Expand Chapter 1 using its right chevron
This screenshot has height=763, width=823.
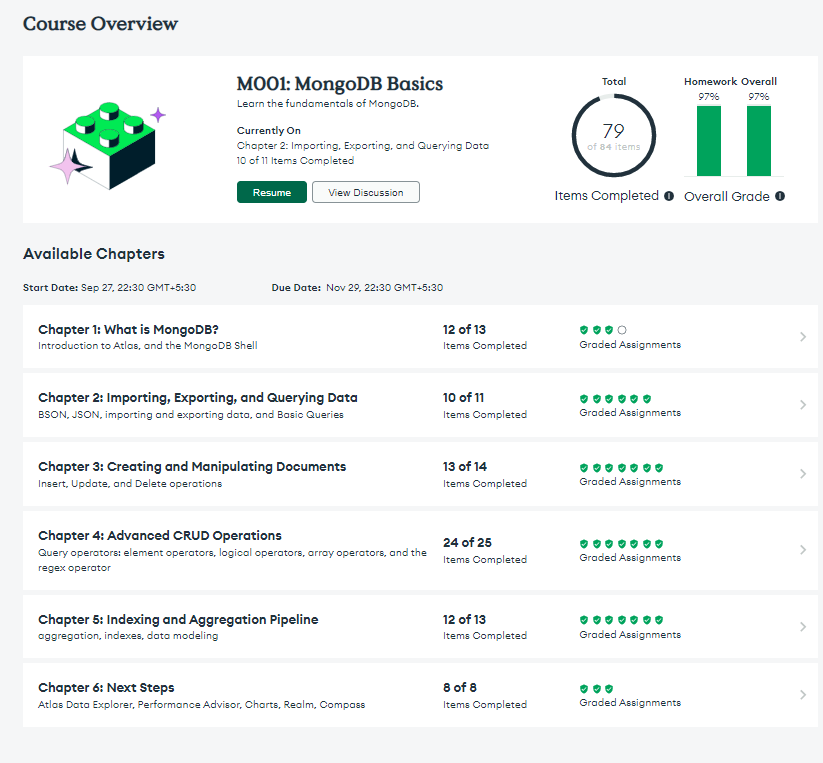[803, 337]
